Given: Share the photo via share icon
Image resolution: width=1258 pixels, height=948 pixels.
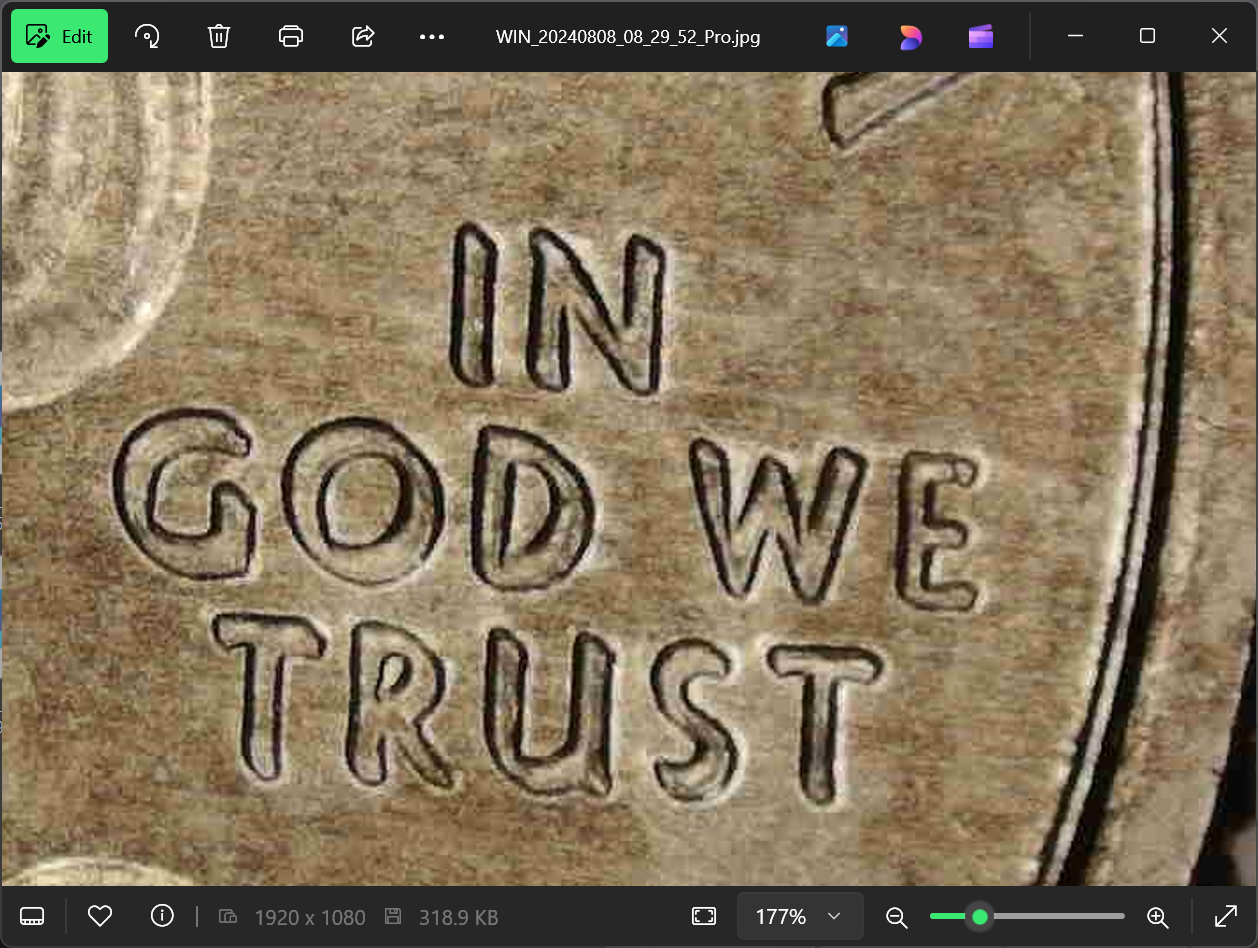Looking at the screenshot, I should click(x=363, y=36).
